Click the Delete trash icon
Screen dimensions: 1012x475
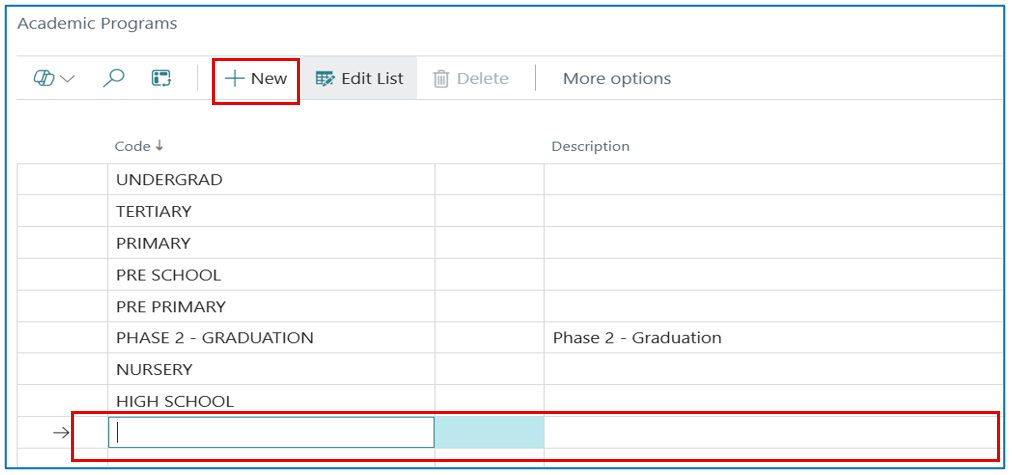pos(441,79)
